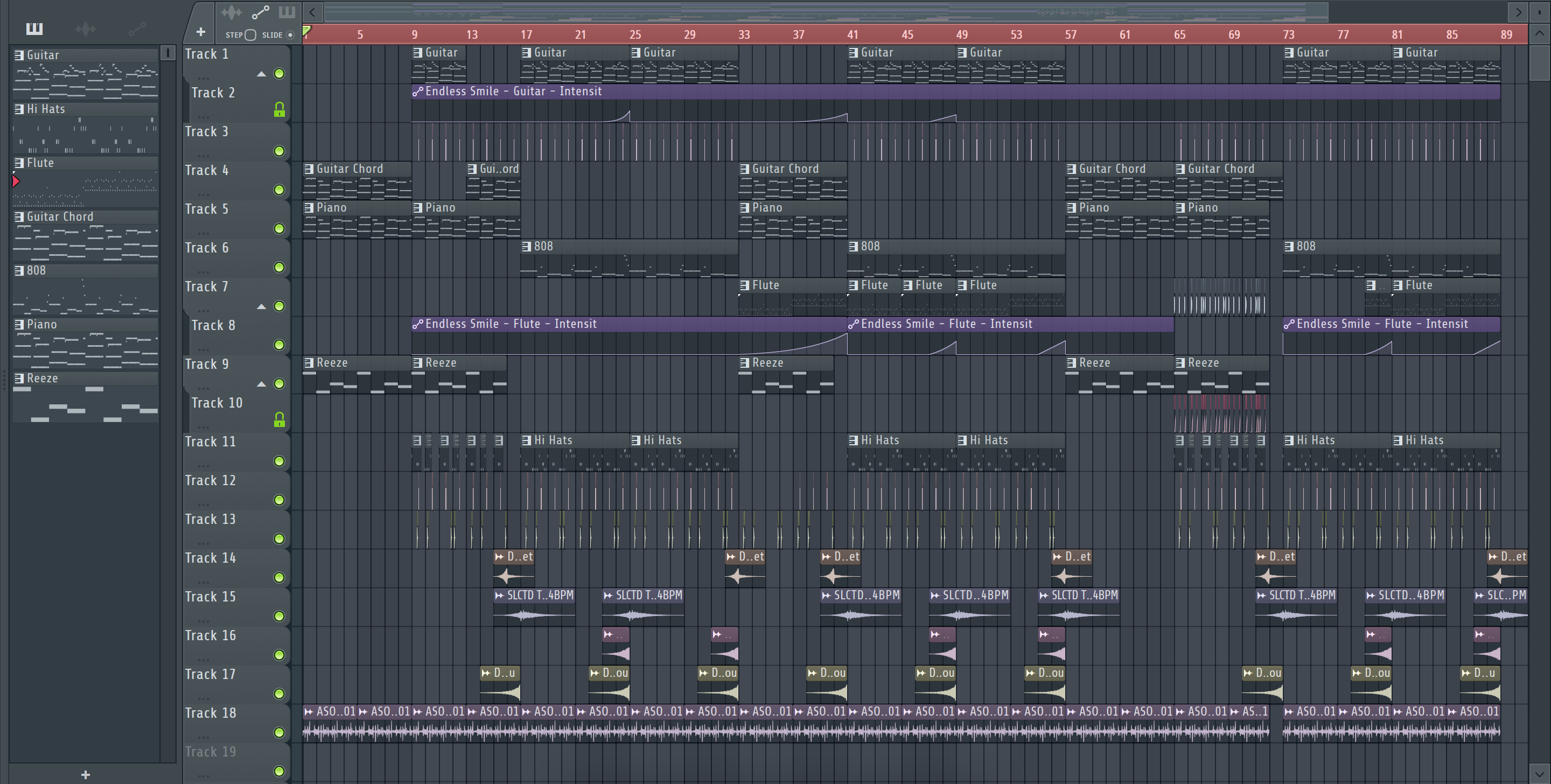Screen dimensions: 1551x784
Task: Click the song overview scrollbar at the top
Action: (x=826, y=11)
